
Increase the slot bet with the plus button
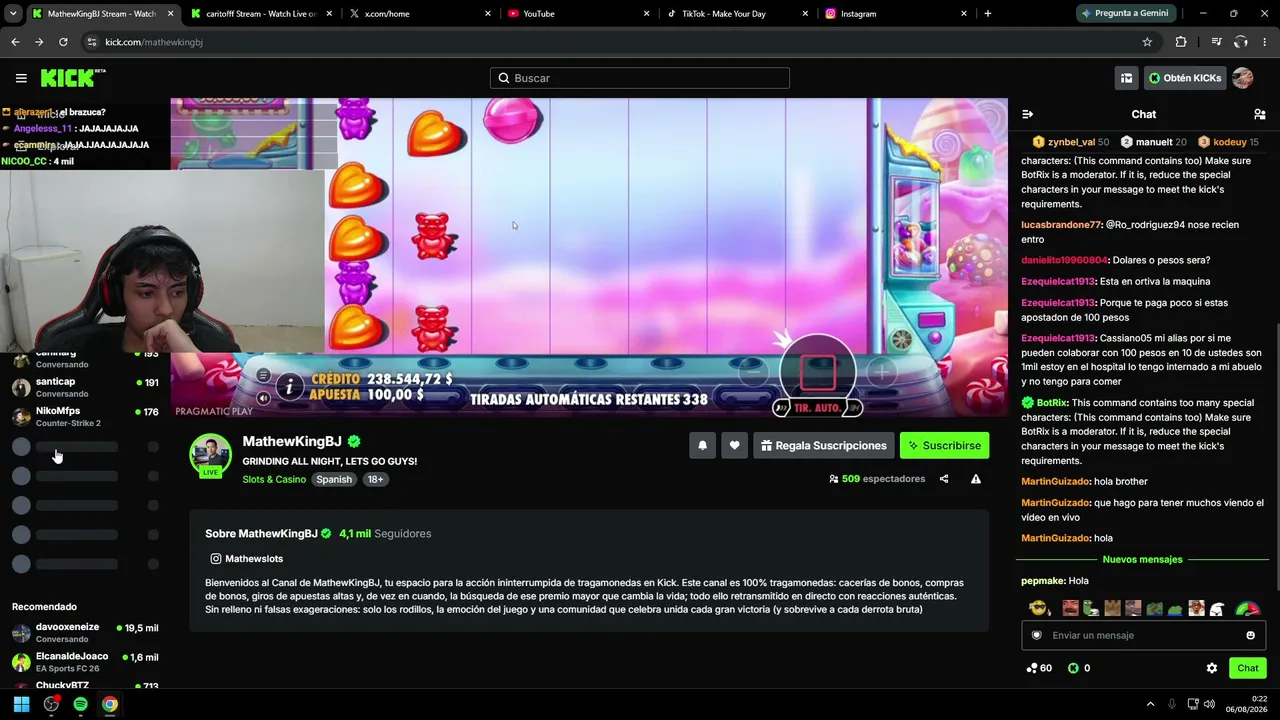[881, 372]
